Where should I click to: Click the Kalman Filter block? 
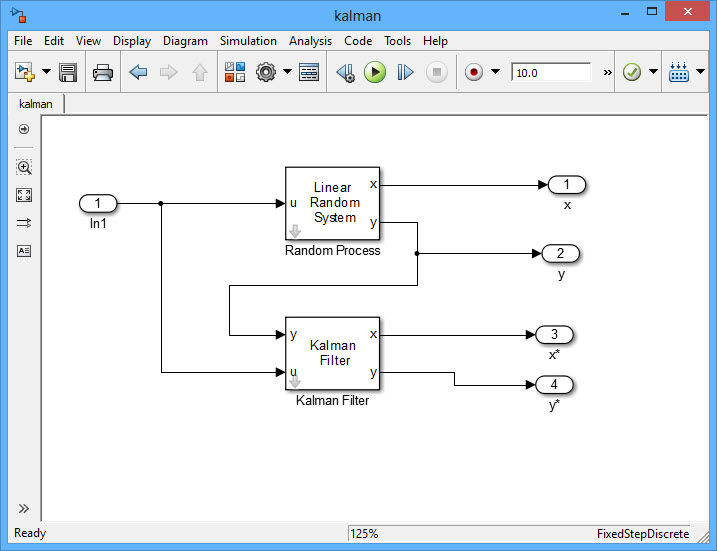click(x=333, y=354)
